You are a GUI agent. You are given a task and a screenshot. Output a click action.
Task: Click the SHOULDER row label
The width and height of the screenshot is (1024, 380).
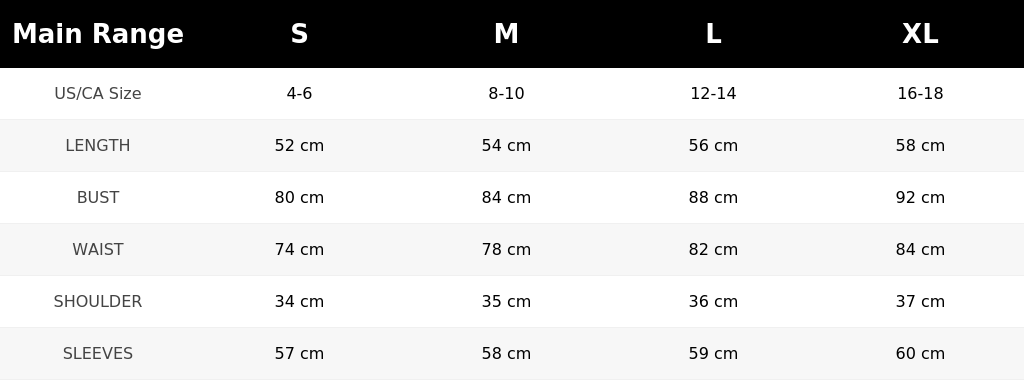point(98,302)
